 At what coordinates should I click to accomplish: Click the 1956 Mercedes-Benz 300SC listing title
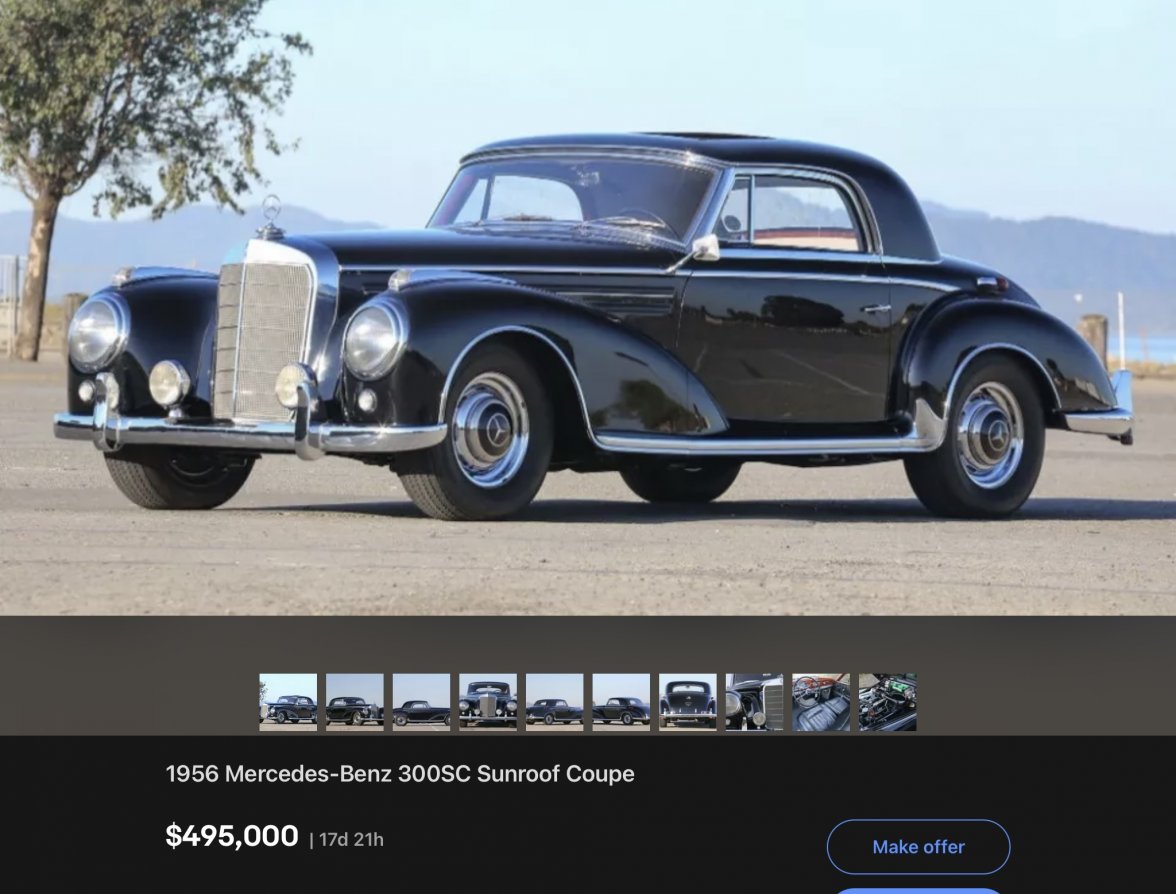tap(400, 774)
